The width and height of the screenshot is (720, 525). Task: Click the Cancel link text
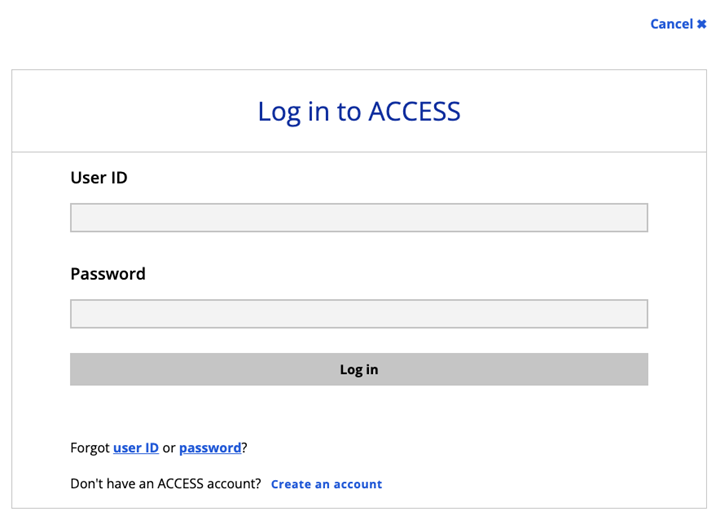(671, 24)
